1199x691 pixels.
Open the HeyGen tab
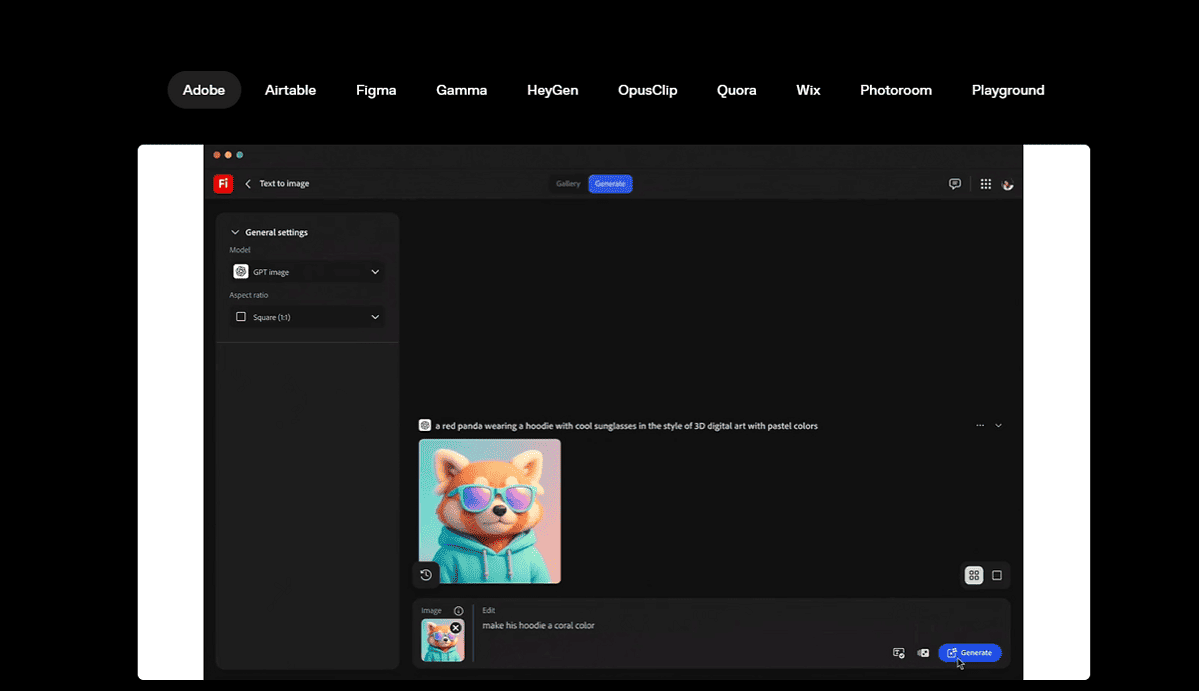pos(552,90)
